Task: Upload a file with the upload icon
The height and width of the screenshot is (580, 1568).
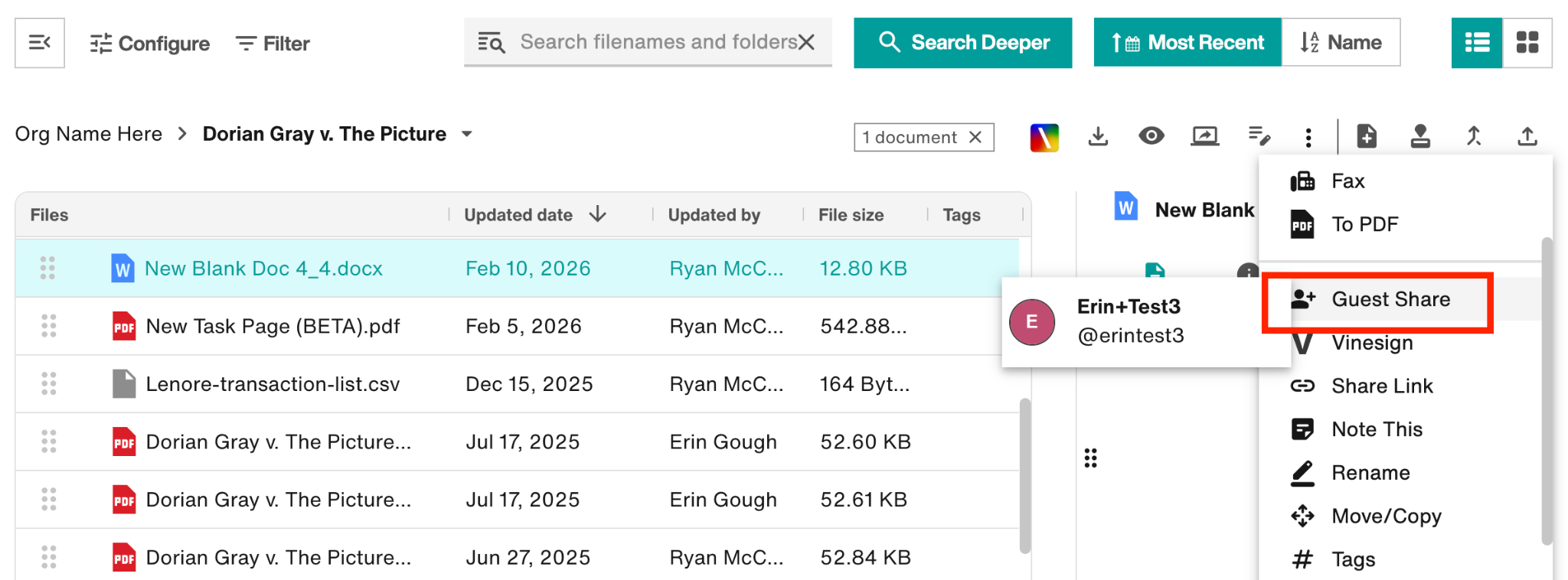Action: pyautogui.click(x=1527, y=136)
